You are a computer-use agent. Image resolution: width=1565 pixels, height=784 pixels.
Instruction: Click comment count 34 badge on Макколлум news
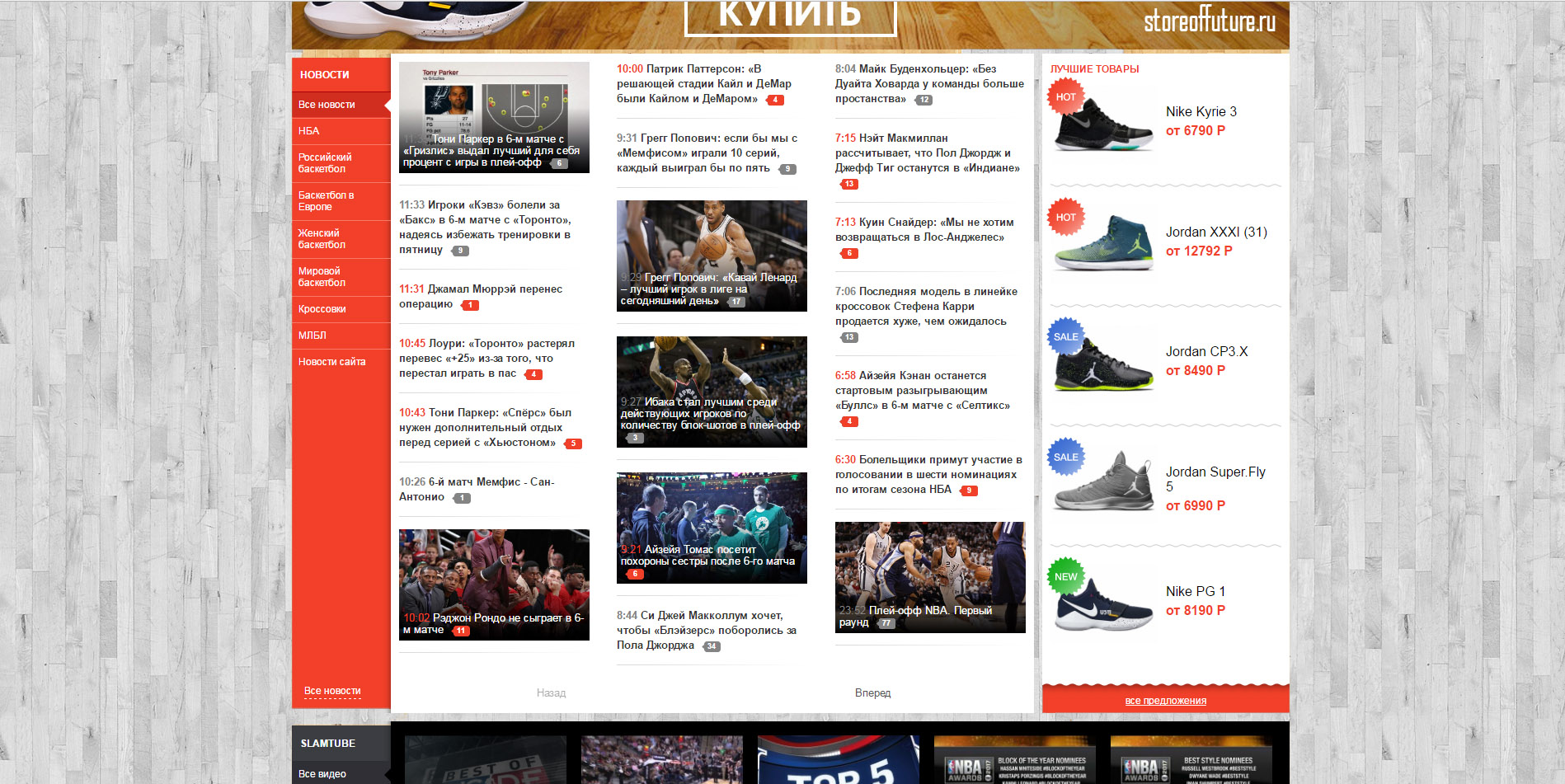(x=711, y=646)
